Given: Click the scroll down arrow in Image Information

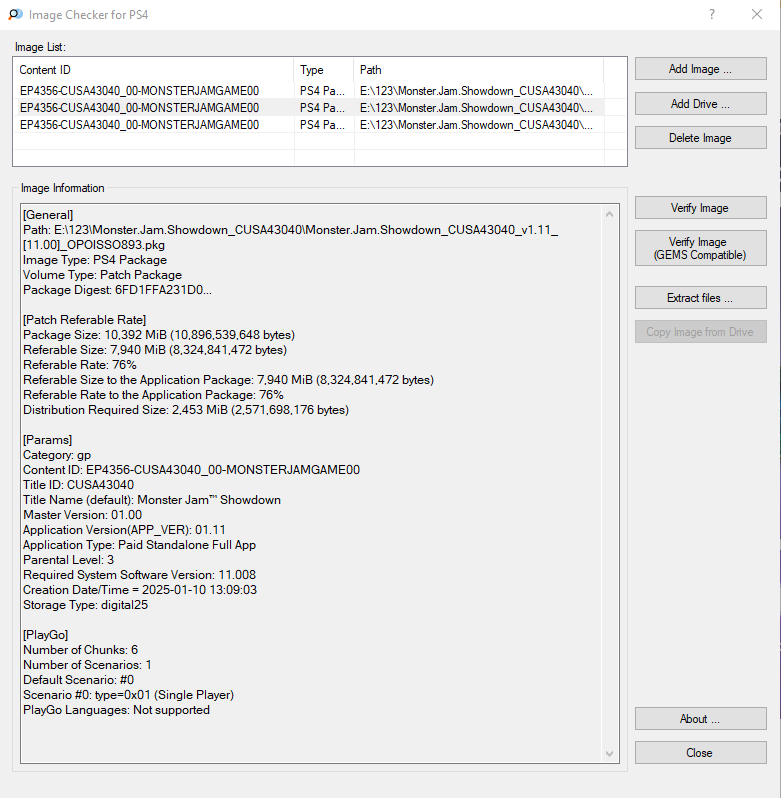Looking at the screenshot, I should pyautogui.click(x=610, y=754).
